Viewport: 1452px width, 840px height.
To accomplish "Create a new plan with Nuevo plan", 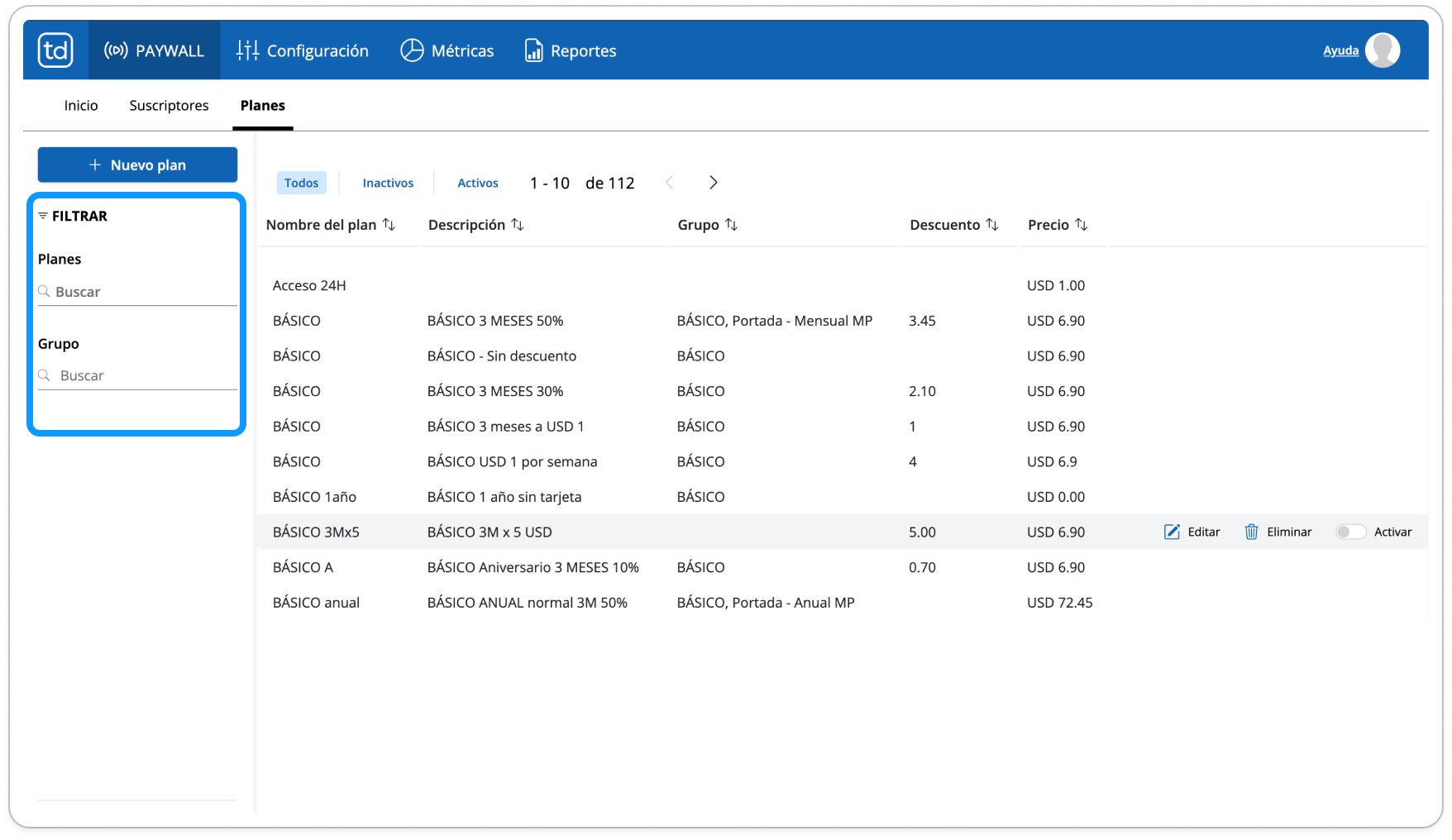I will point(137,165).
